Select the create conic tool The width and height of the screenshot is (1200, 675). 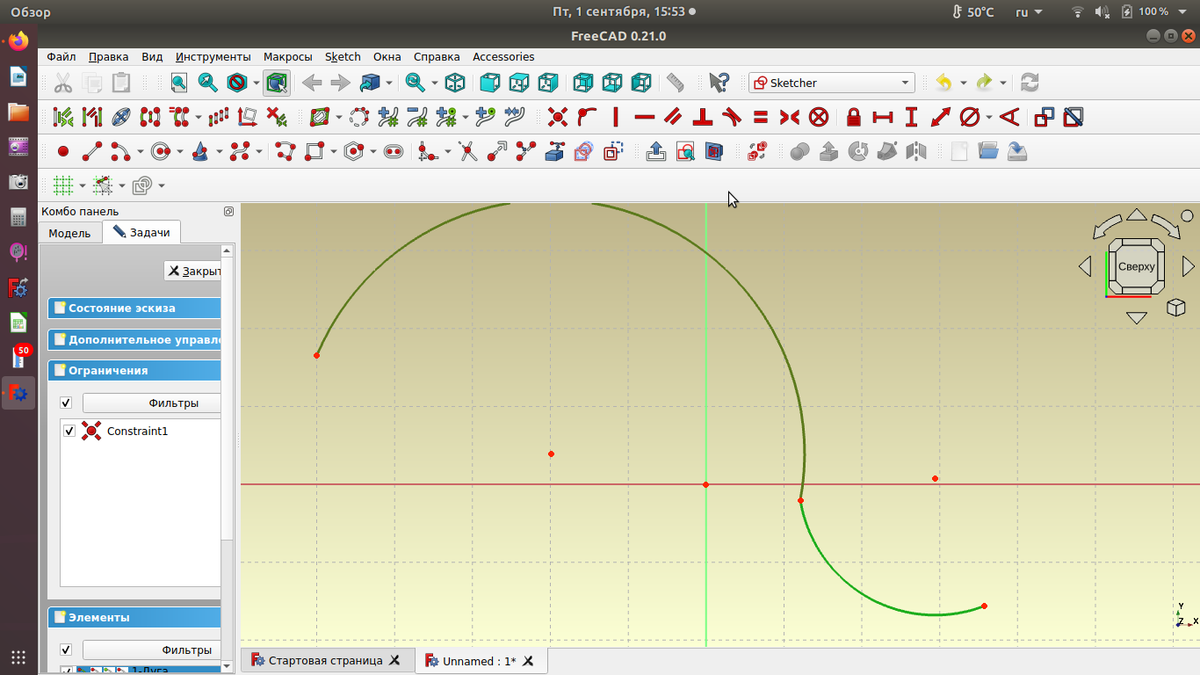click(200, 151)
